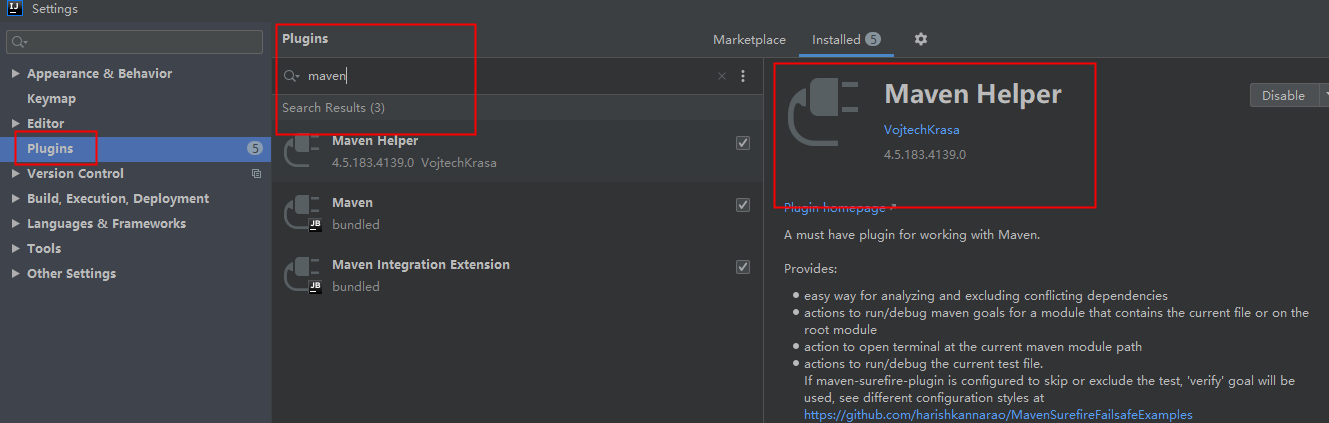Click the Maven Helper plug icon in list
This screenshot has height=423, width=1329.
coord(301,151)
